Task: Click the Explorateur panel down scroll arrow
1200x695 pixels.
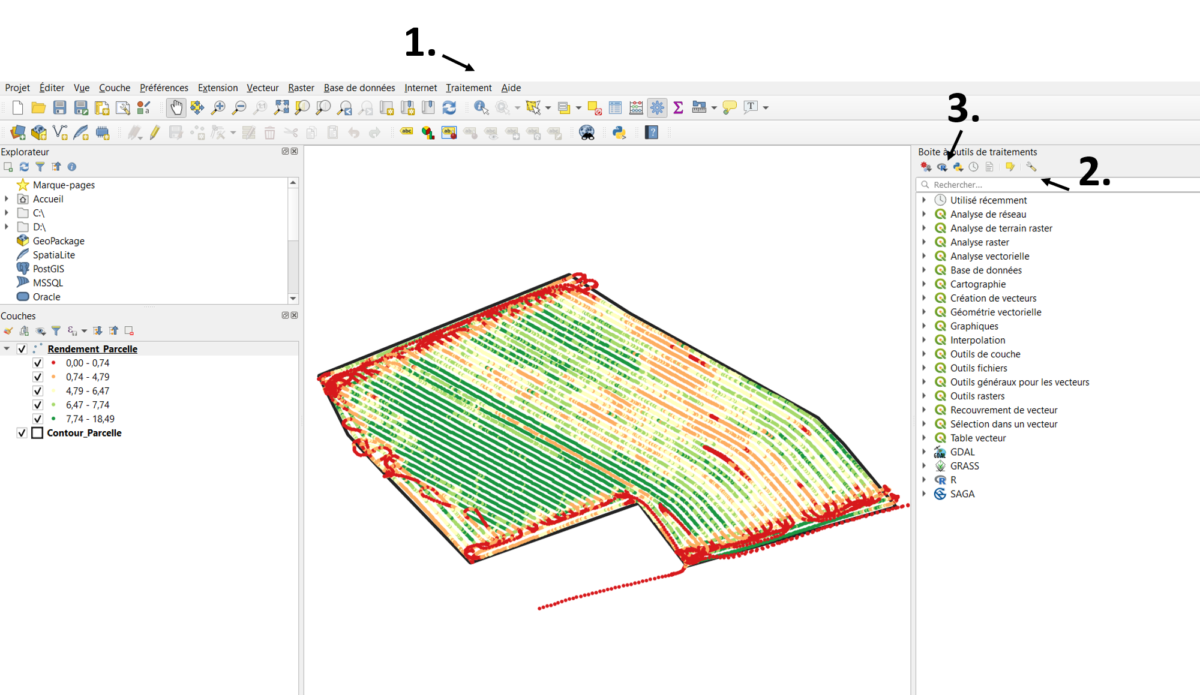Action: point(293,298)
